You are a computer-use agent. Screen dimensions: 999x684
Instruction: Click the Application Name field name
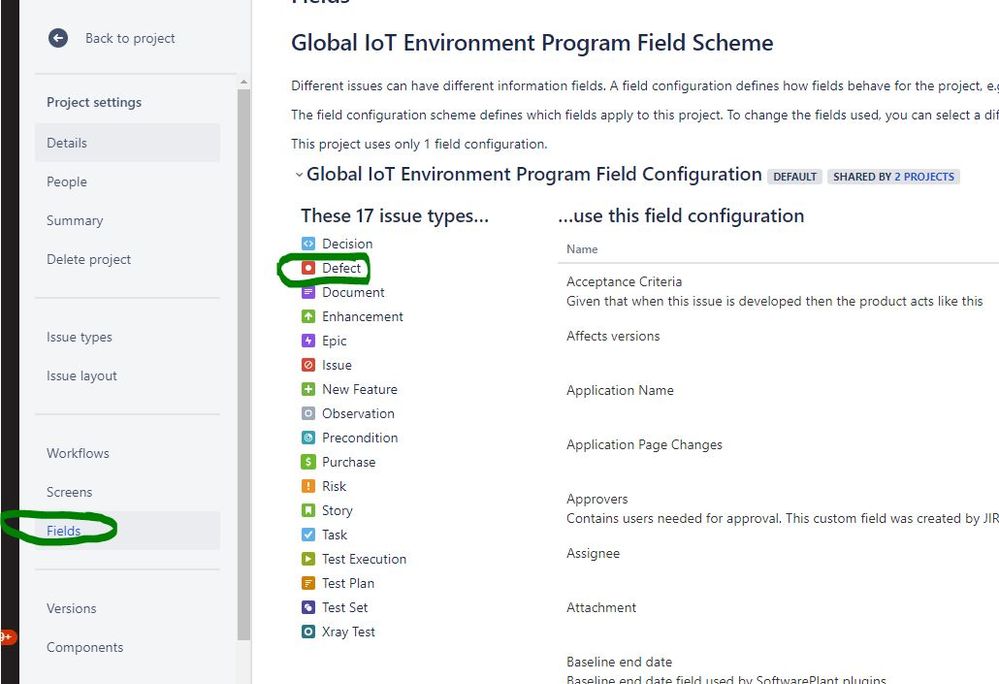pos(620,390)
